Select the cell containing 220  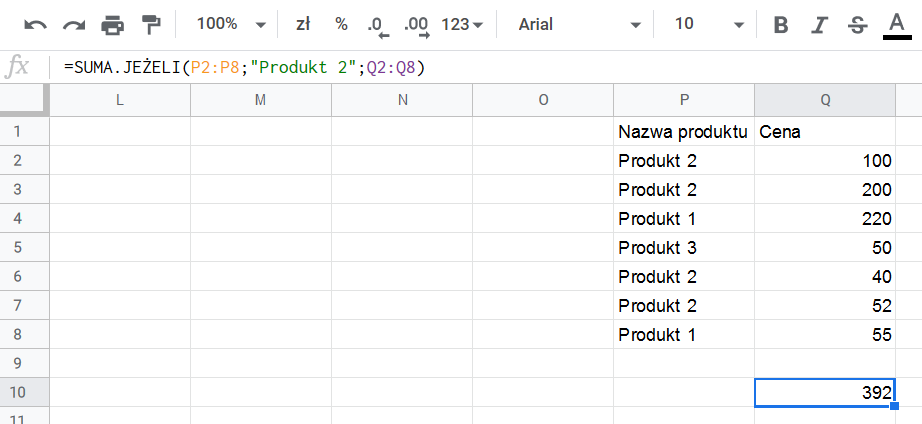click(x=825, y=219)
